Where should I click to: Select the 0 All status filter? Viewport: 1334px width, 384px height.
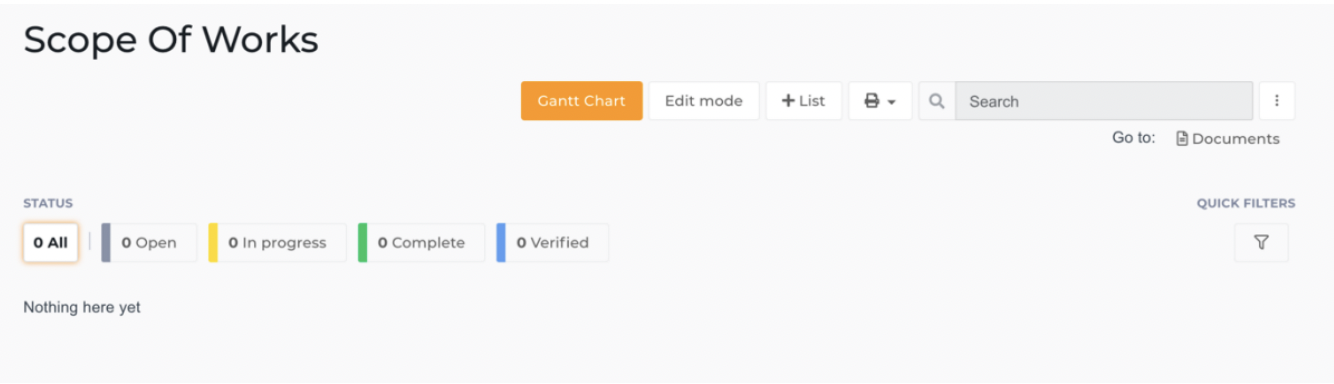tap(51, 243)
